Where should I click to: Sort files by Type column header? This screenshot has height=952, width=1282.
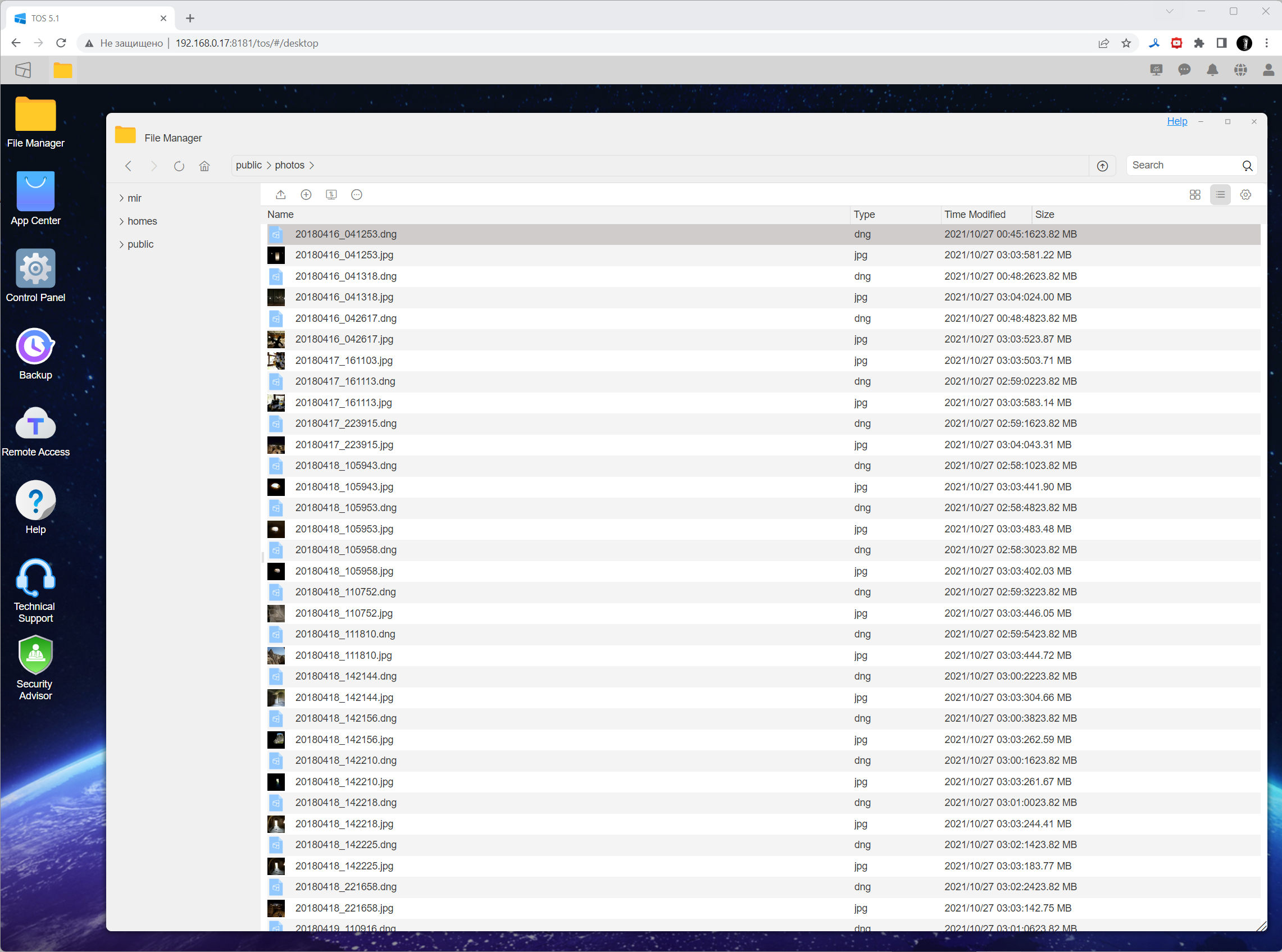point(864,215)
